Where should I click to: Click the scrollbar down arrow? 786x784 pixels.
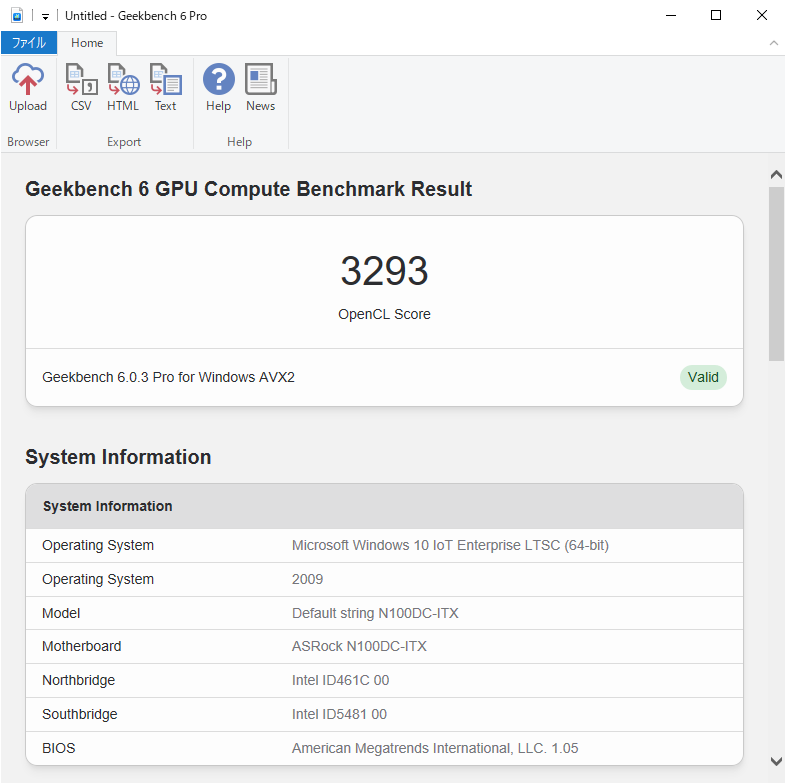pos(776,761)
